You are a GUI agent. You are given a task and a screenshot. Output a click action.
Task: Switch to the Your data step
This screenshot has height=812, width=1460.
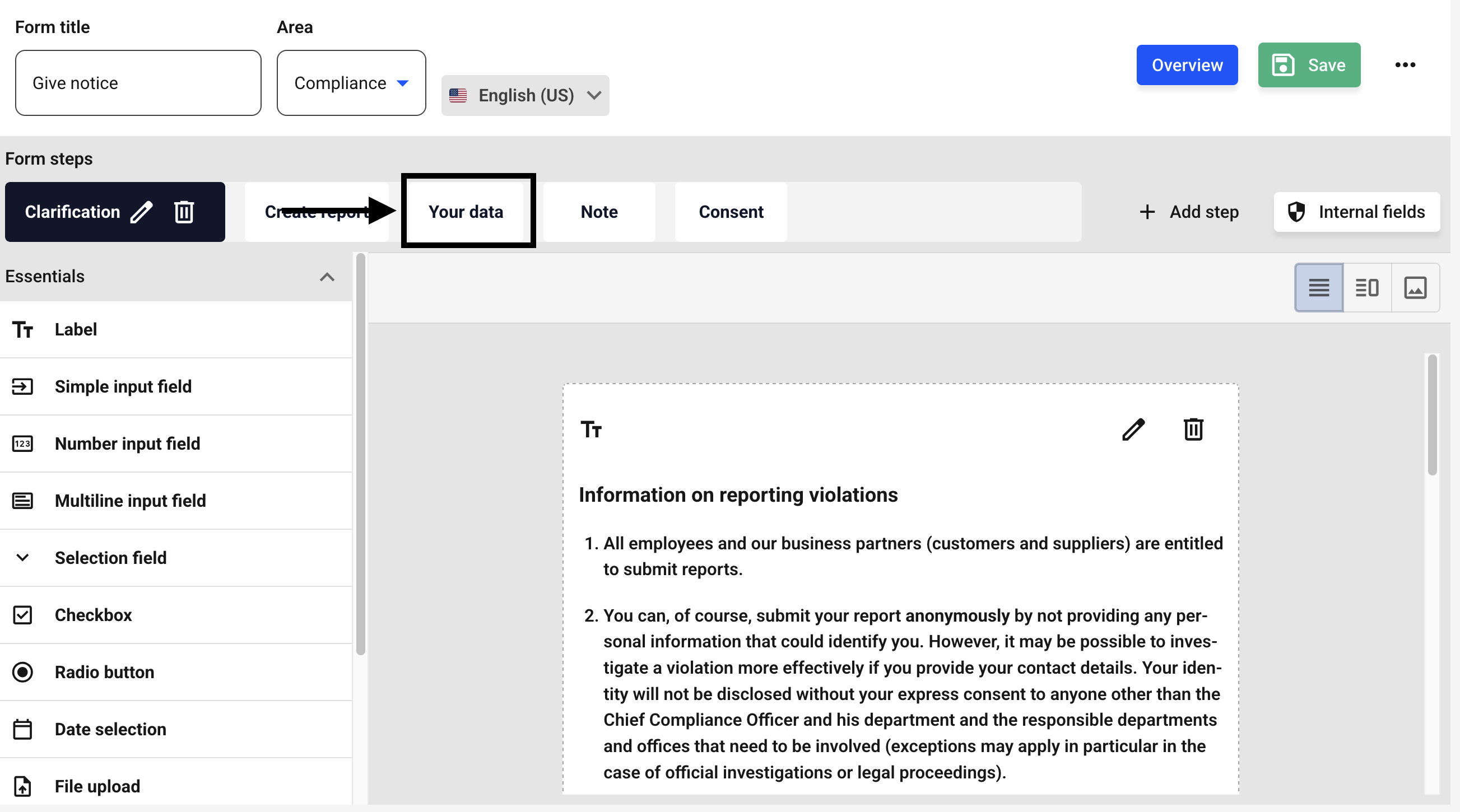tap(466, 212)
